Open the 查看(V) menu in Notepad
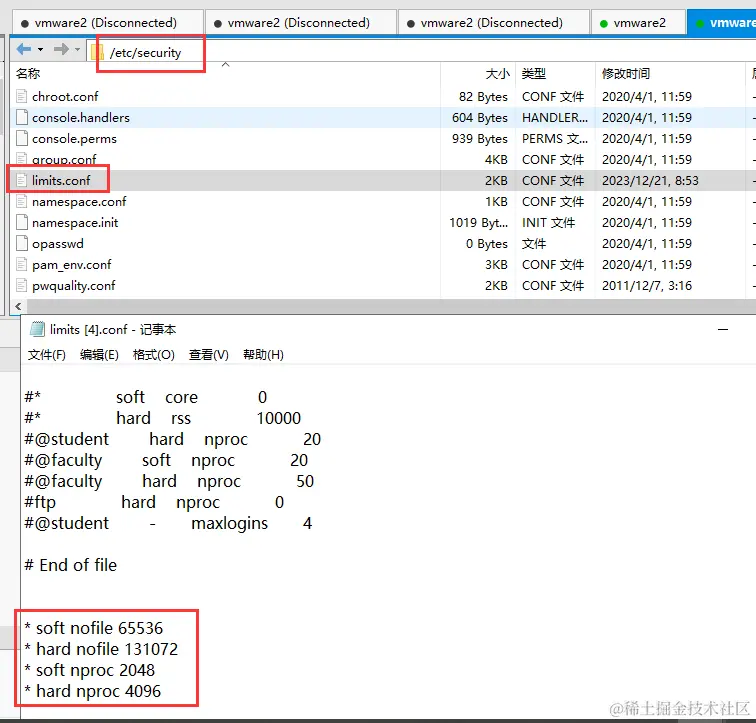The image size is (756, 723). point(208,355)
